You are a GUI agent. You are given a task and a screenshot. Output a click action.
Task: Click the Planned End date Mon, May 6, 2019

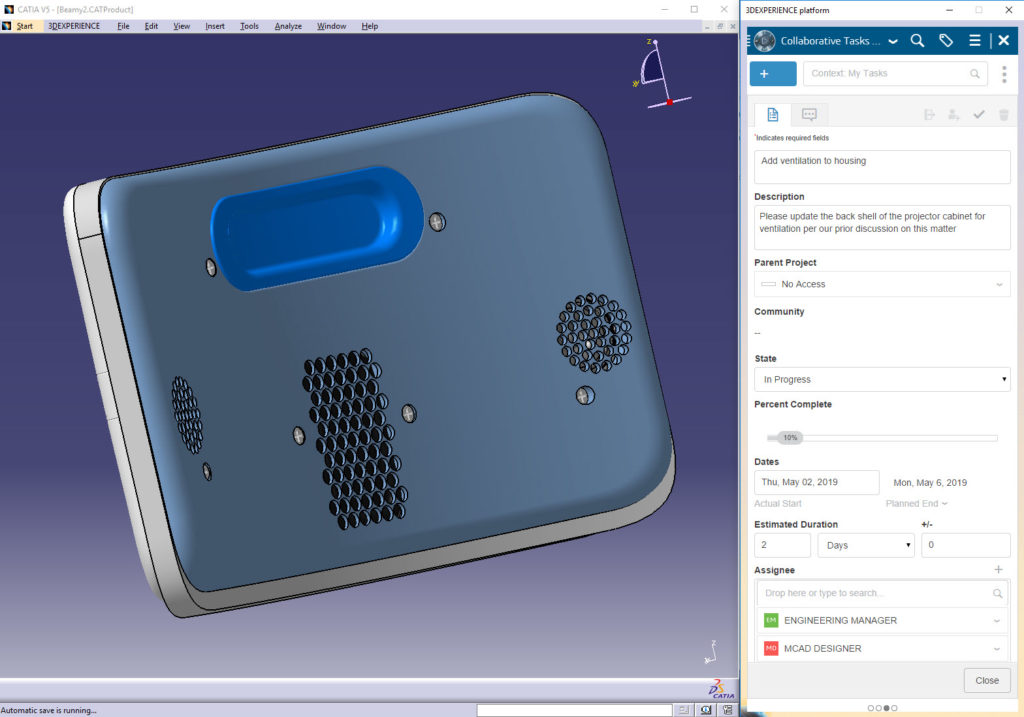930,483
